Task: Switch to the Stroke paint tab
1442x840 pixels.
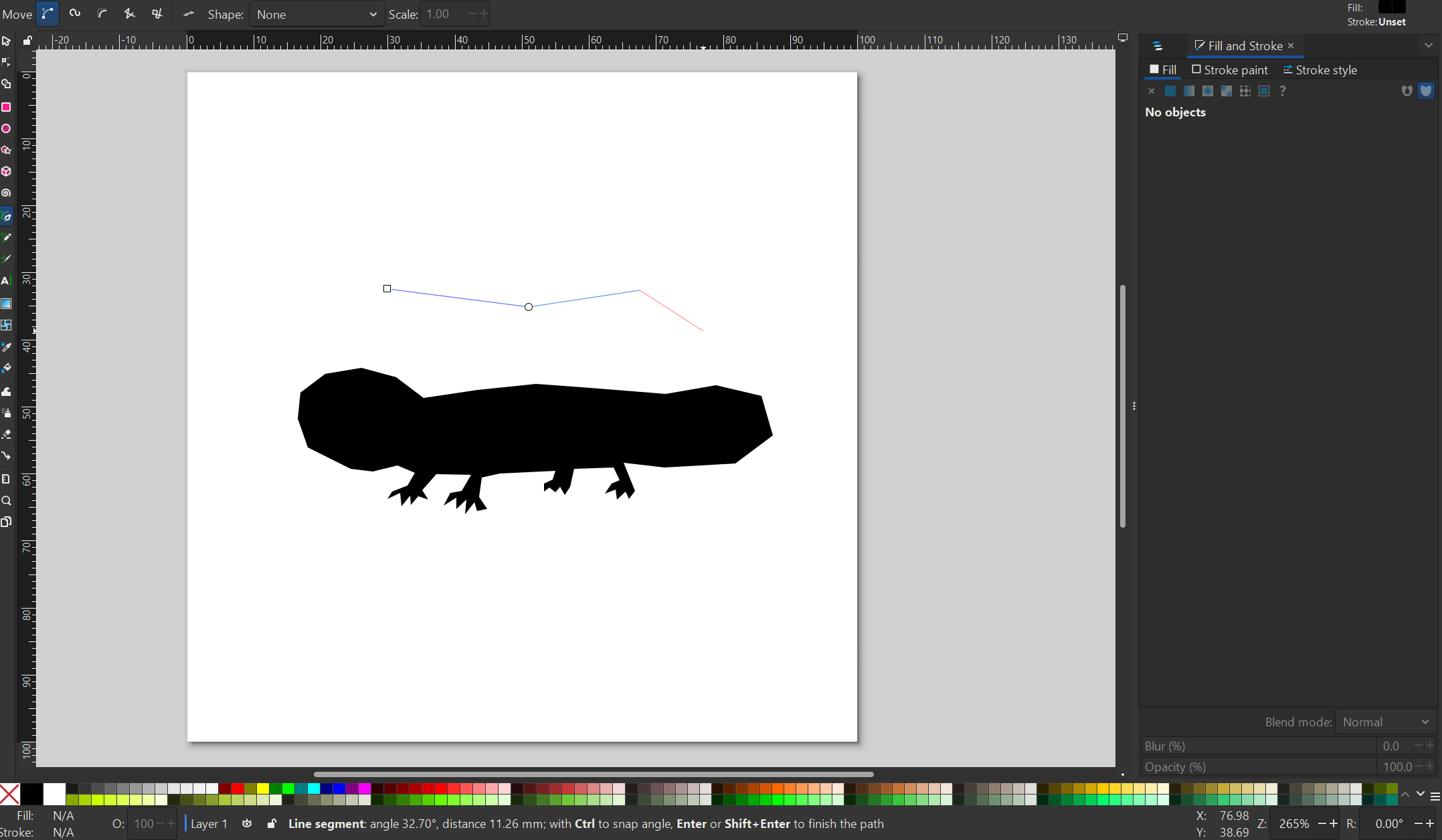Action: pos(1230,70)
